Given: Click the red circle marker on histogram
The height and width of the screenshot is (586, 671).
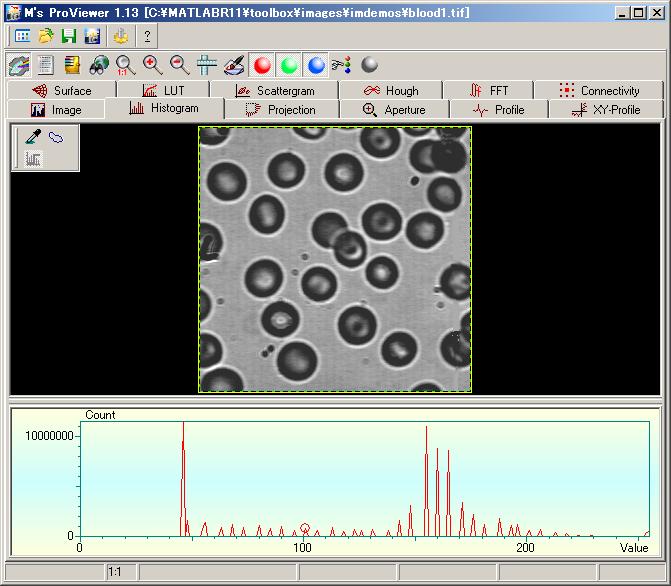Looking at the screenshot, I should [x=305, y=528].
